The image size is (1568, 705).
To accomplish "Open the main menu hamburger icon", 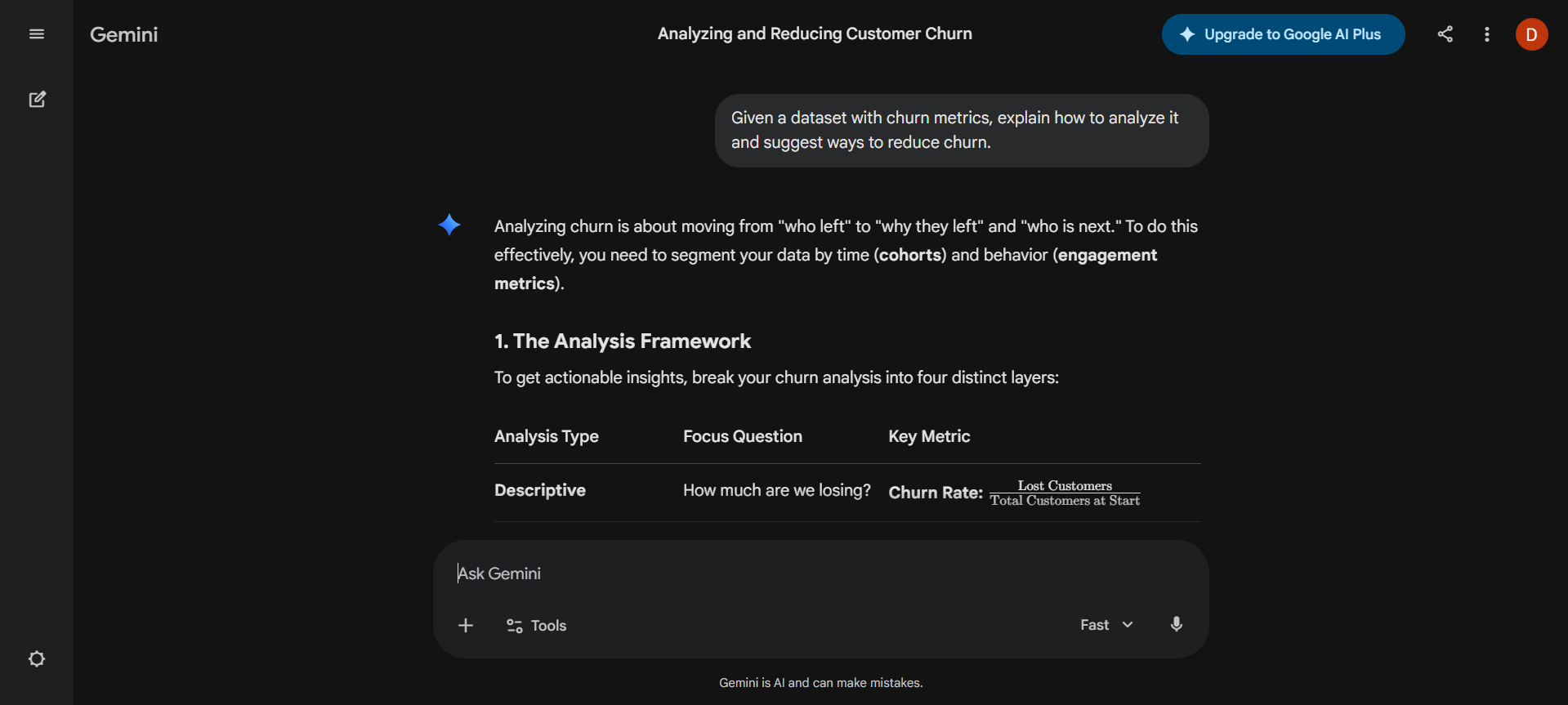I will tap(37, 34).
